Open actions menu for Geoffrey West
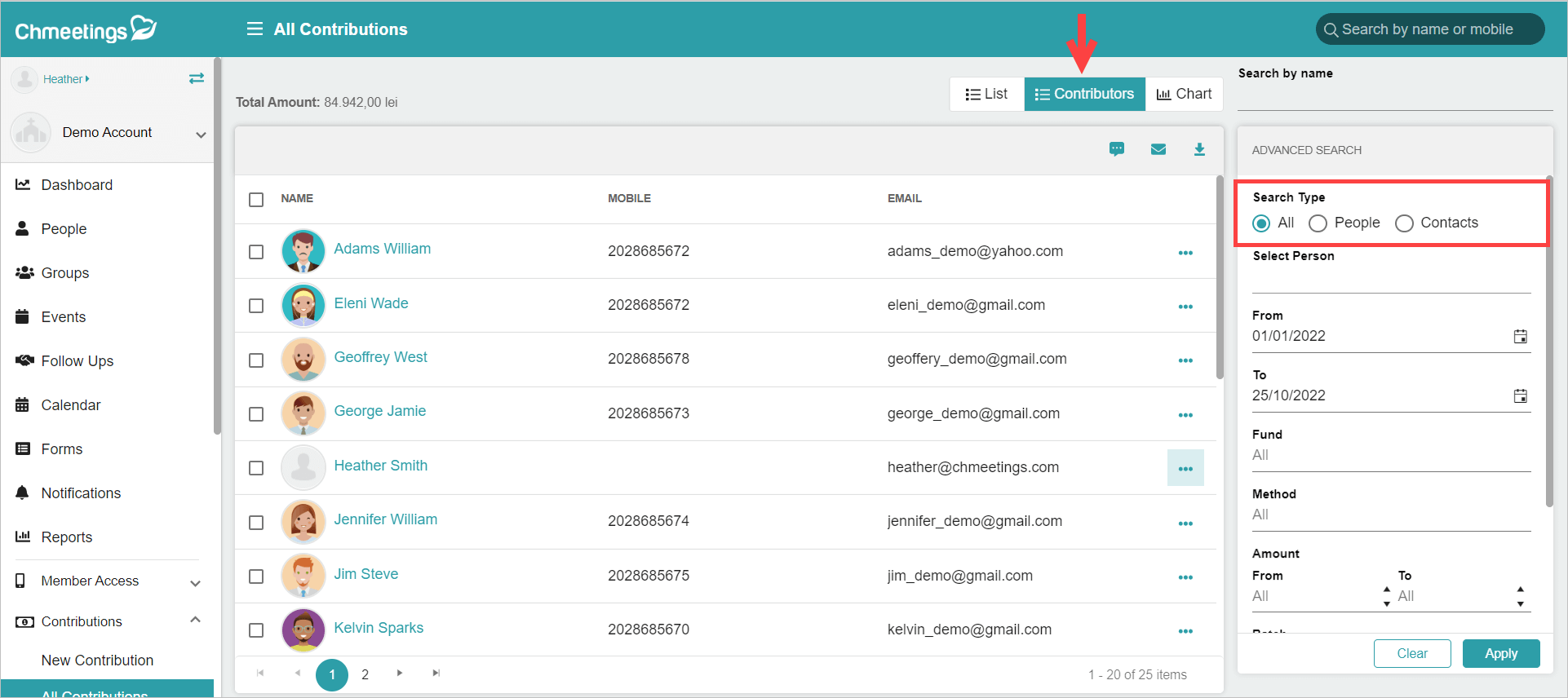Screen dimensions: 1568x698 pyautogui.click(x=1185, y=360)
